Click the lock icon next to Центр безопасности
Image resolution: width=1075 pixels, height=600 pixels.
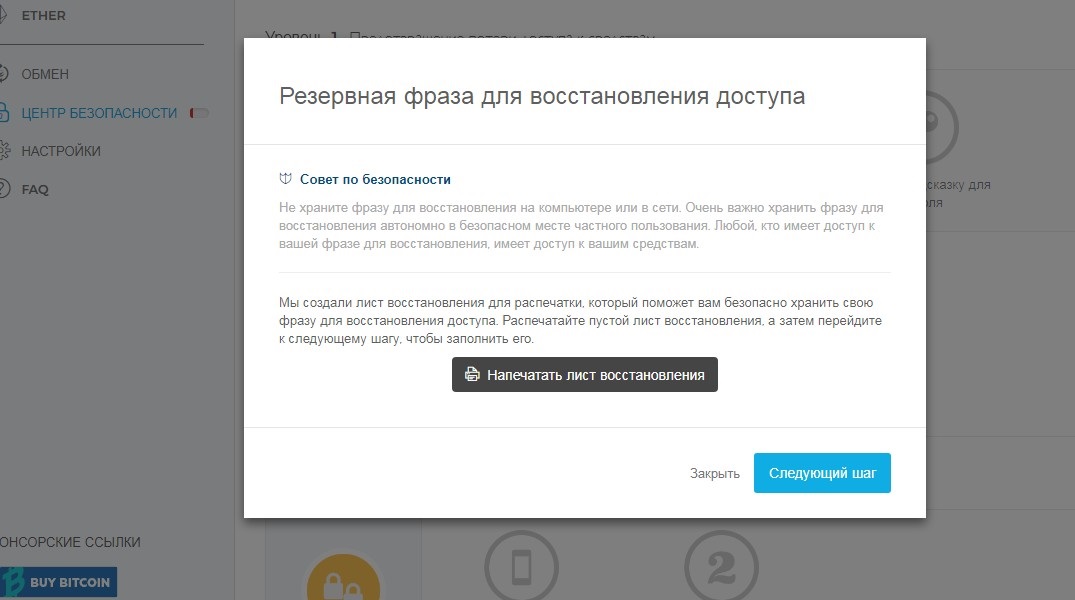pyautogui.click(x=3, y=112)
